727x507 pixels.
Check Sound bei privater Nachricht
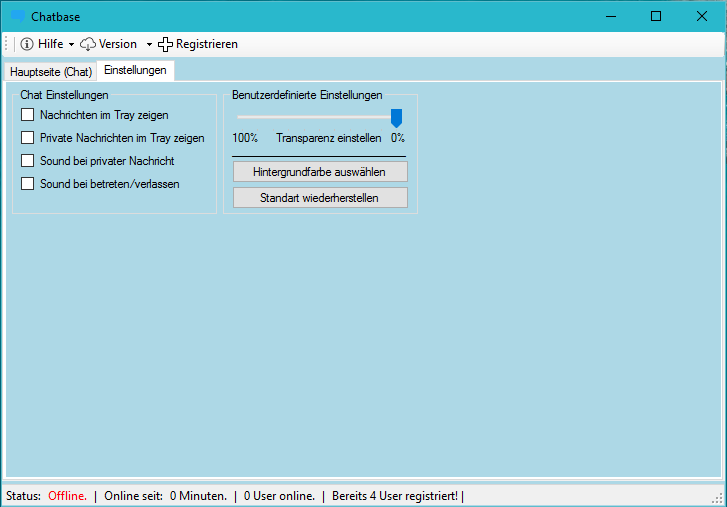tap(28, 161)
